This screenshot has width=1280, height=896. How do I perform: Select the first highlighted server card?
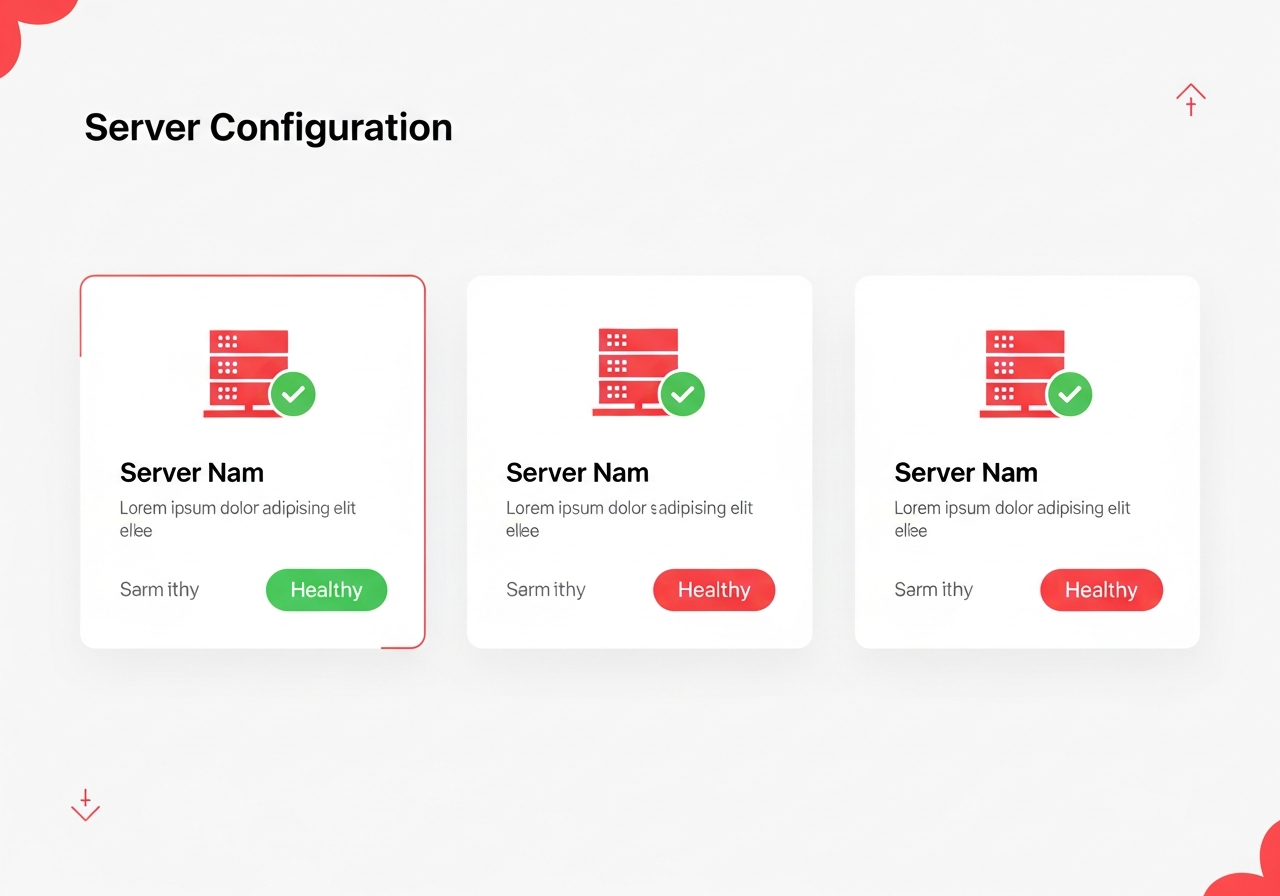[252, 460]
